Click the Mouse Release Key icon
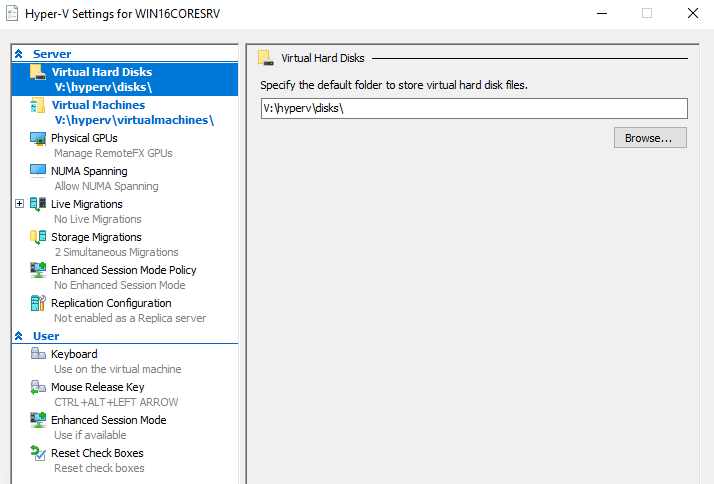The image size is (714, 484). click(38, 387)
